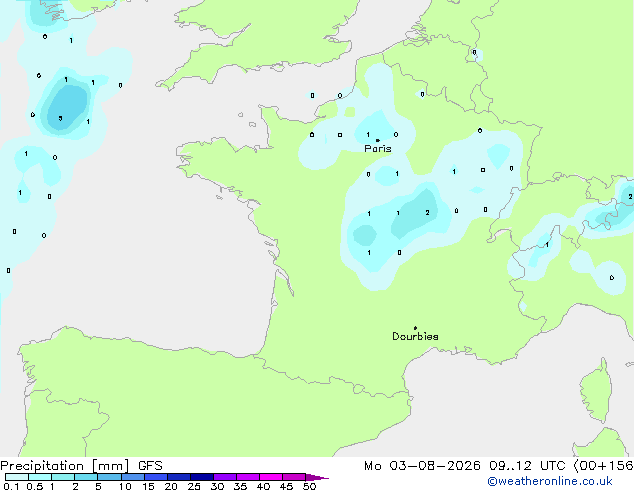
Task: Select the Dourbies marker dot
Action: pos(415,328)
